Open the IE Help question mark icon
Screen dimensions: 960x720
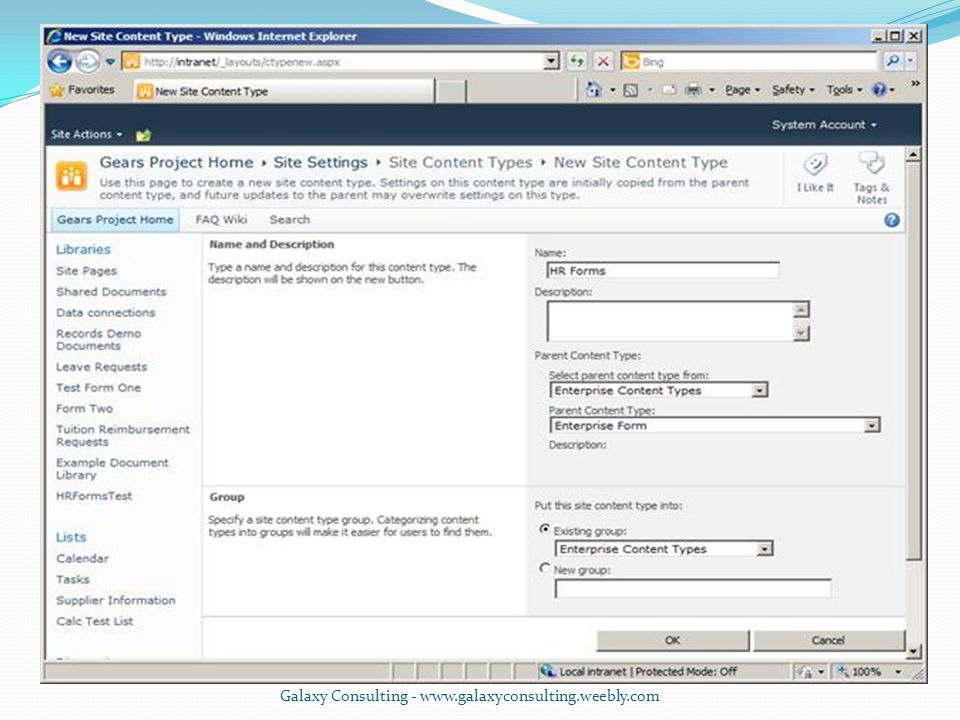coord(879,90)
